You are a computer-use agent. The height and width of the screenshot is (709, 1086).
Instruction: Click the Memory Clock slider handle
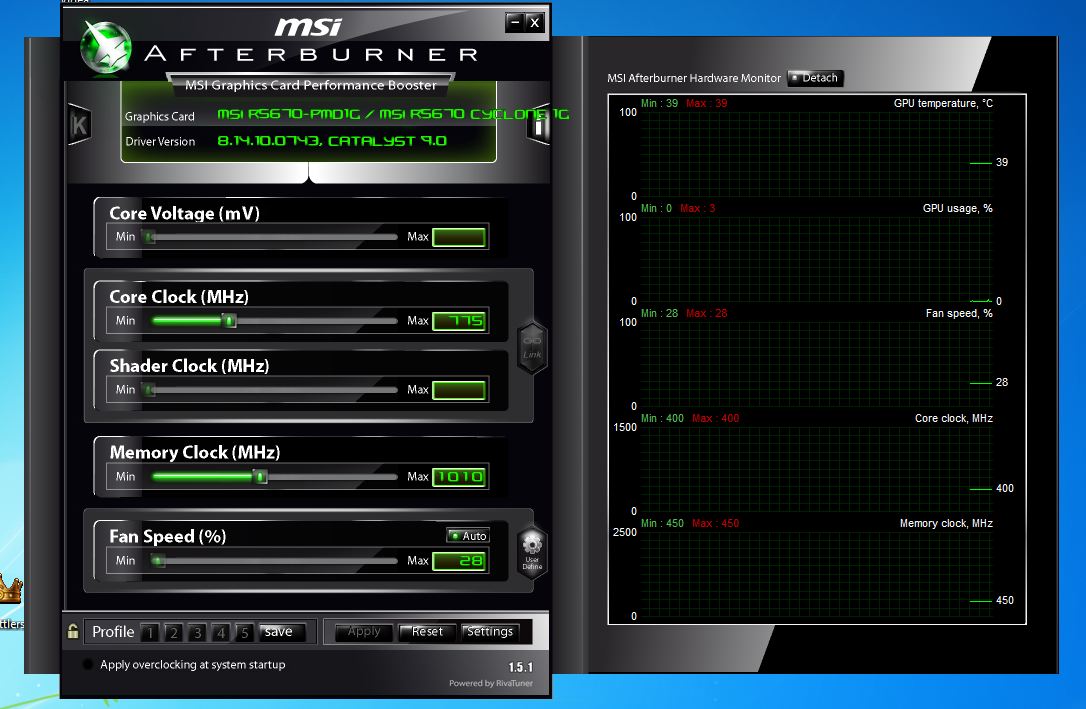[260, 476]
